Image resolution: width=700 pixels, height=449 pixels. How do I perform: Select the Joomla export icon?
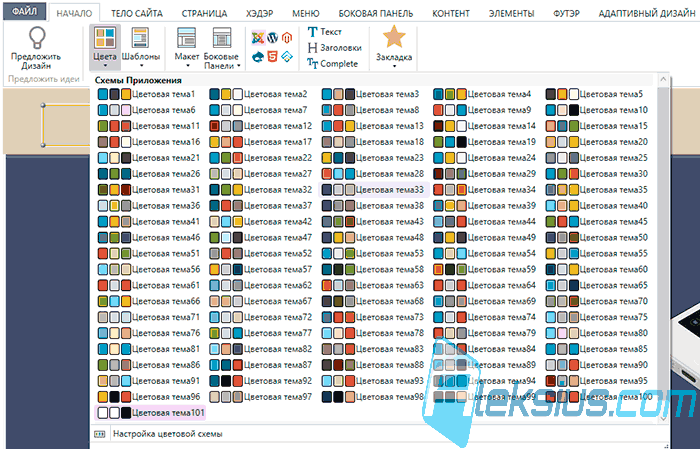[x=258, y=38]
